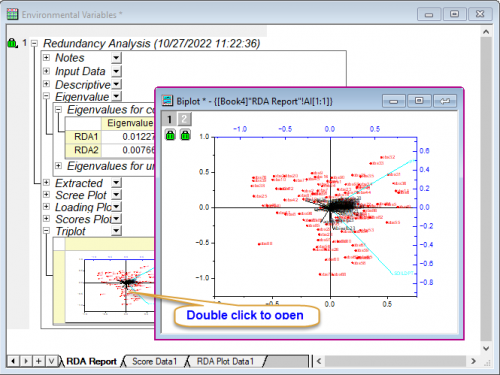Open sheet list down-arrow button
The width and height of the screenshot is (500, 375).
coord(51,361)
